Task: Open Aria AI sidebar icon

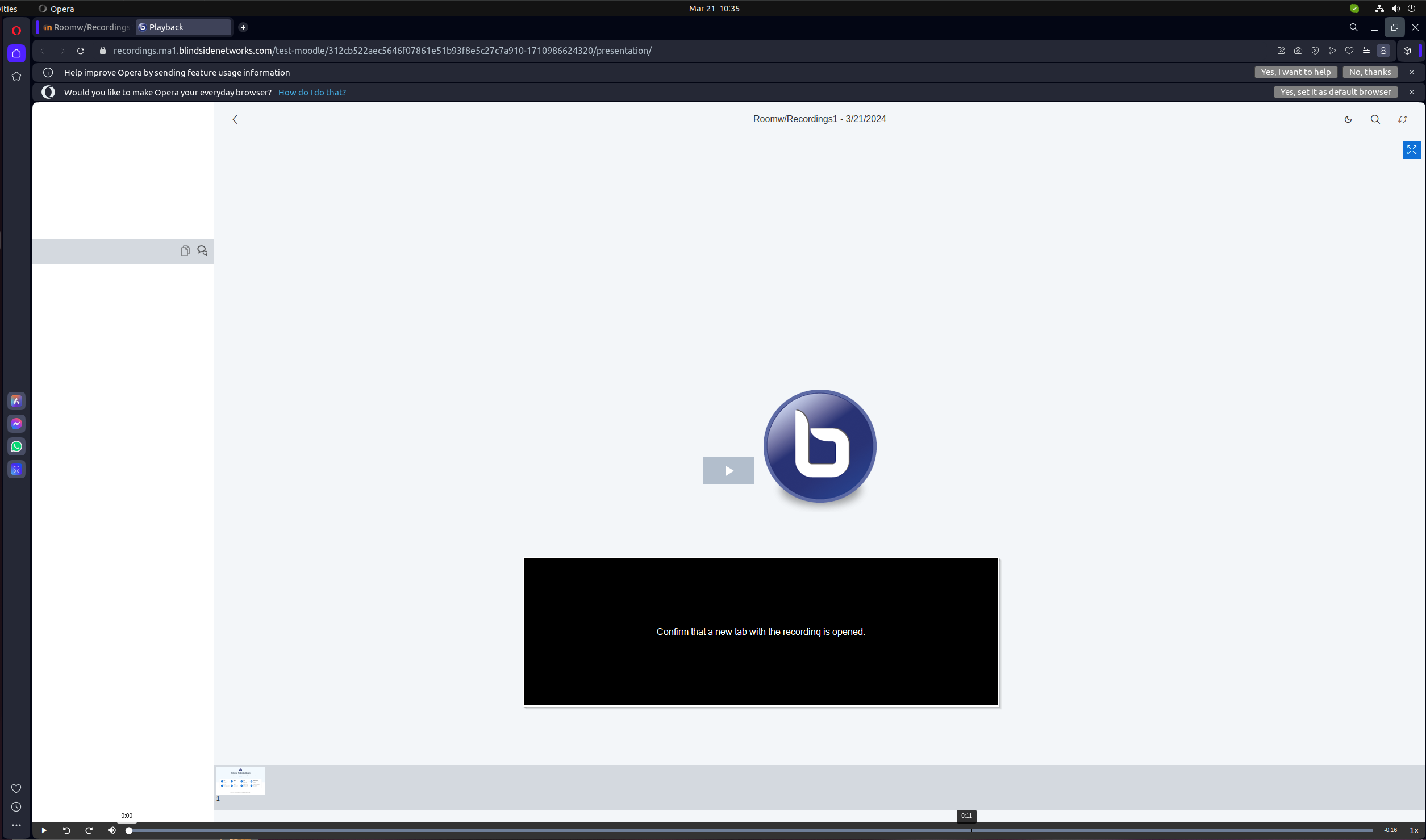Action: [16, 401]
